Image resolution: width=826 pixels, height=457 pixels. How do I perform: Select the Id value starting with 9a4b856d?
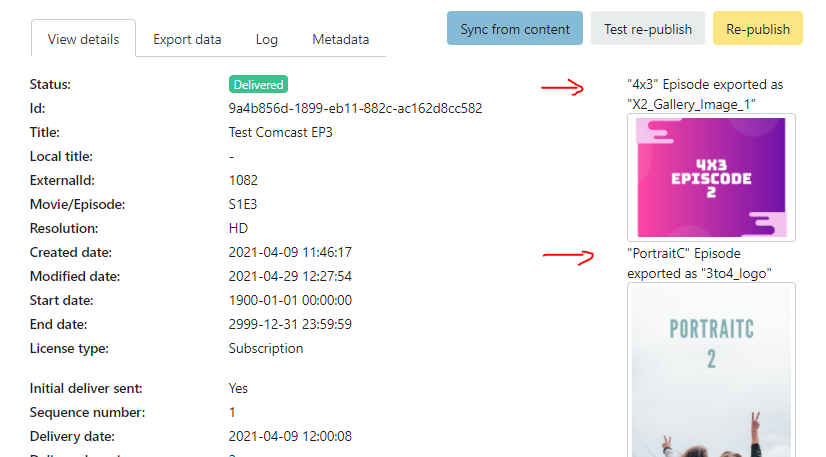(x=355, y=108)
